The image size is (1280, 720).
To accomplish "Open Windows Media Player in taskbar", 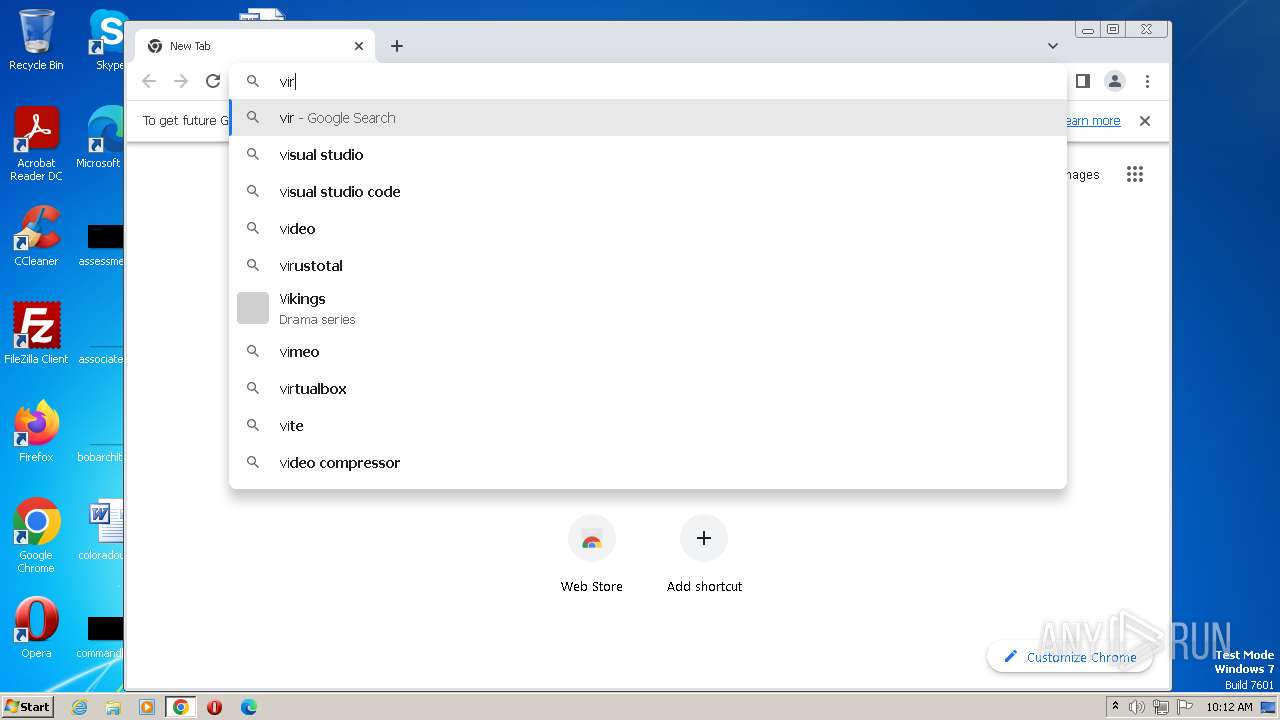I will coord(147,707).
